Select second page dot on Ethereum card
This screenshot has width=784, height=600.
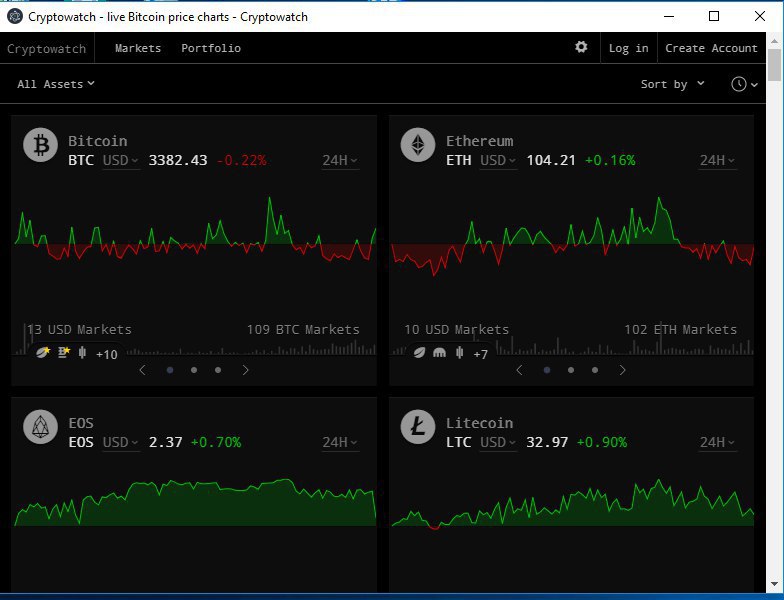[571, 370]
